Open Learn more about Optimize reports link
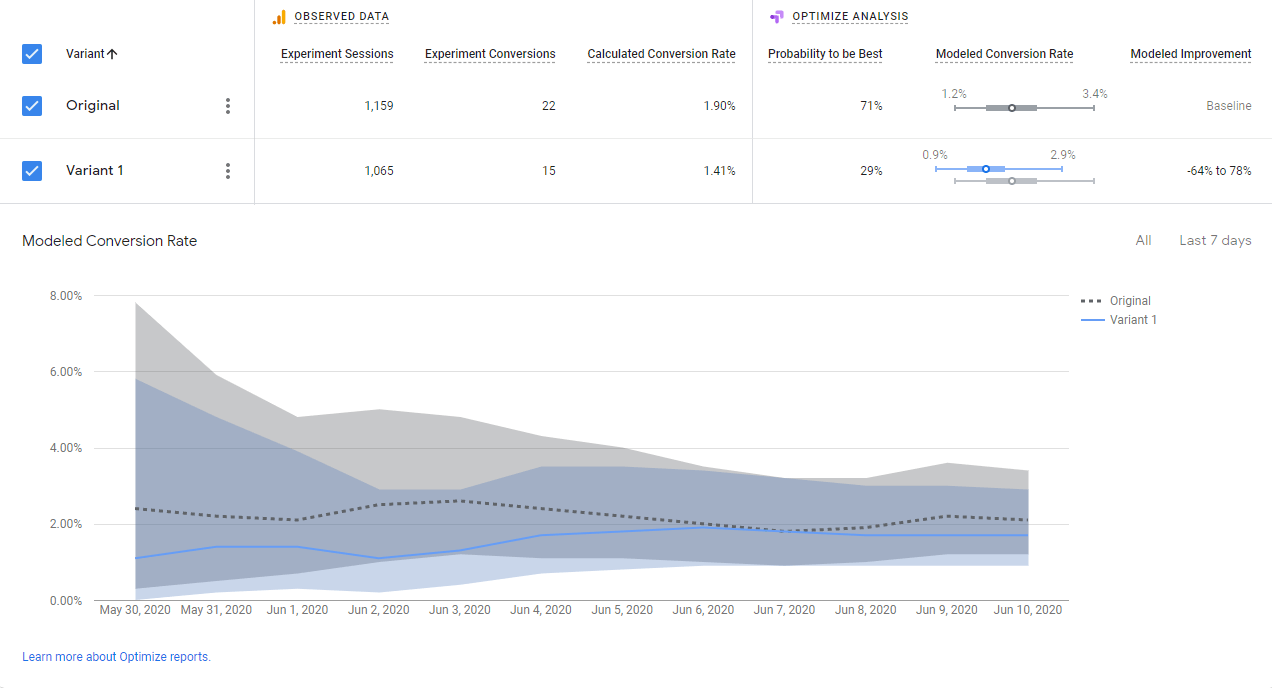The height and width of the screenshot is (688, 1272). click(116, 657)
